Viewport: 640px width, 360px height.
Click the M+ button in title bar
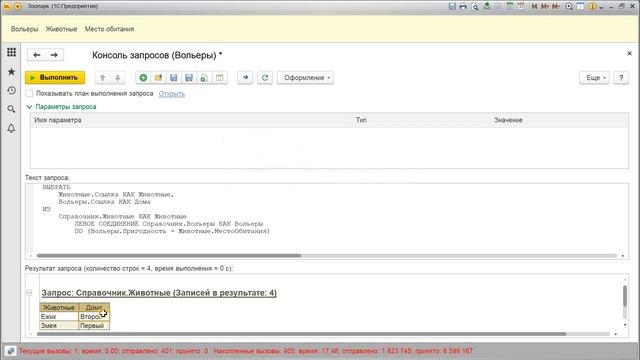click(545, 7)
